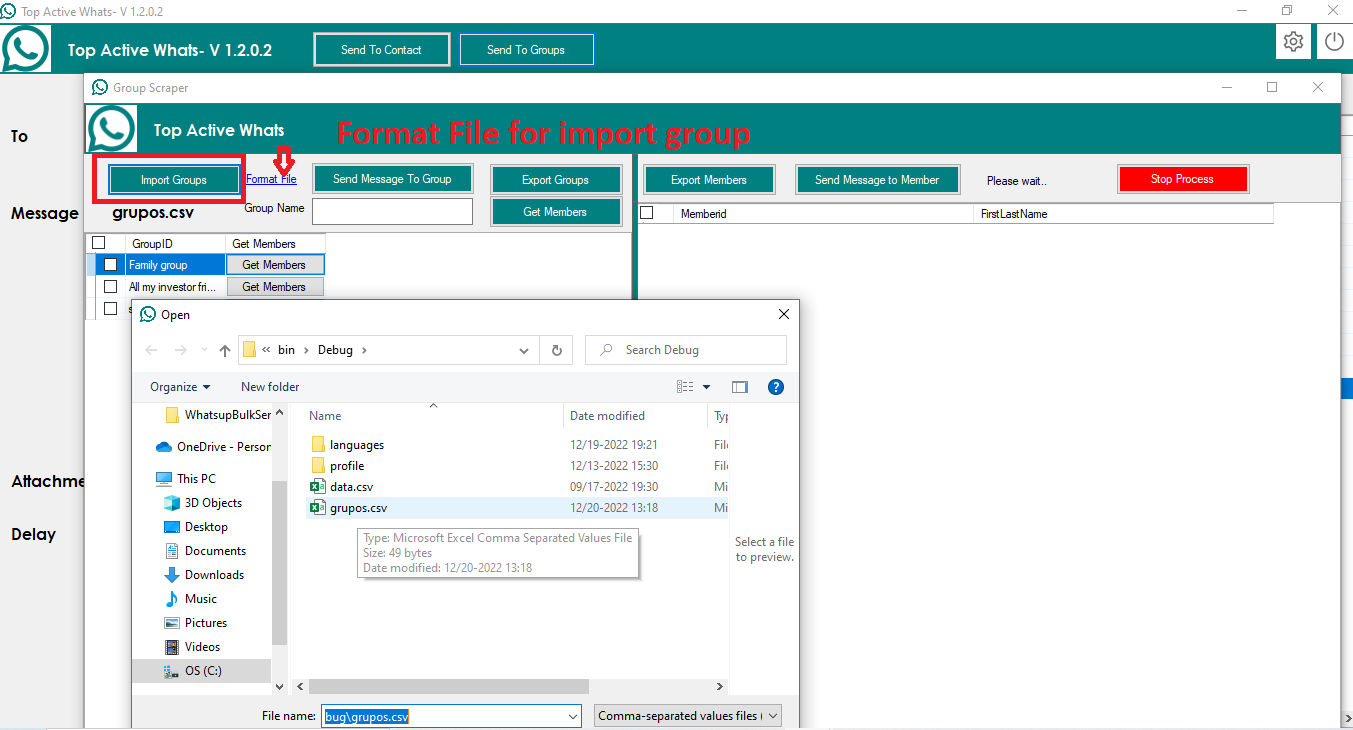
Task: Click the power icon in main window
Action: point(1334,41)
